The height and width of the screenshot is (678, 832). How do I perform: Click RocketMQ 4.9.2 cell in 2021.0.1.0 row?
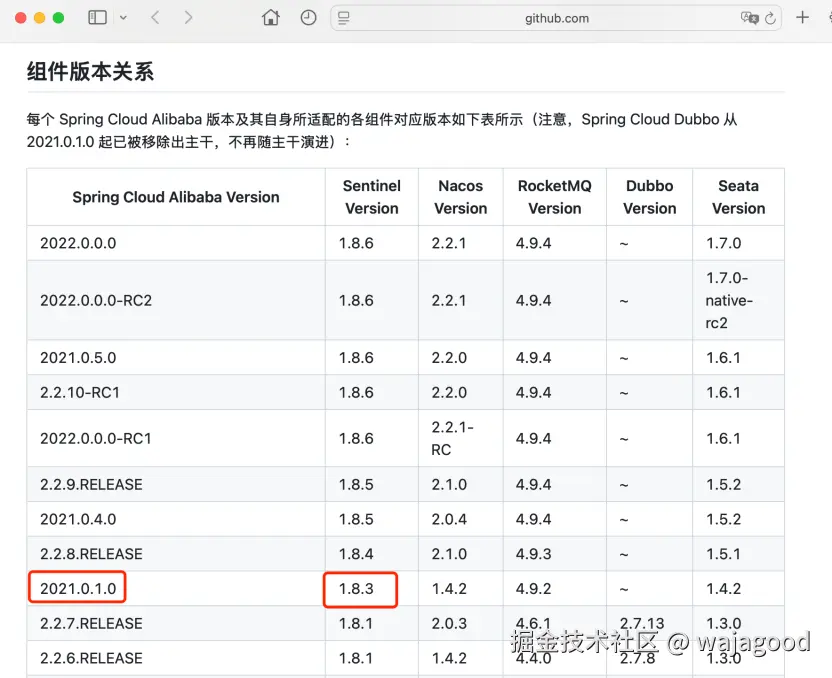click(x=554, y=588)
